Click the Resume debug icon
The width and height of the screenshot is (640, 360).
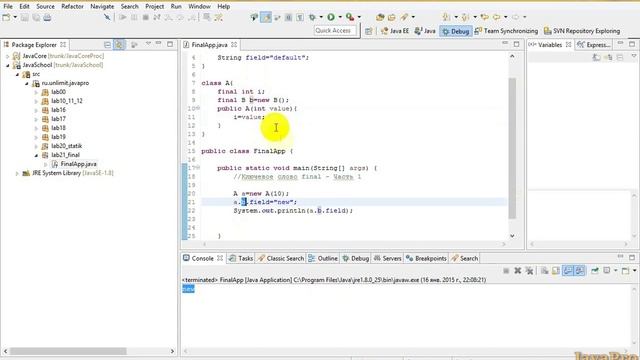[x=122, y=17]
